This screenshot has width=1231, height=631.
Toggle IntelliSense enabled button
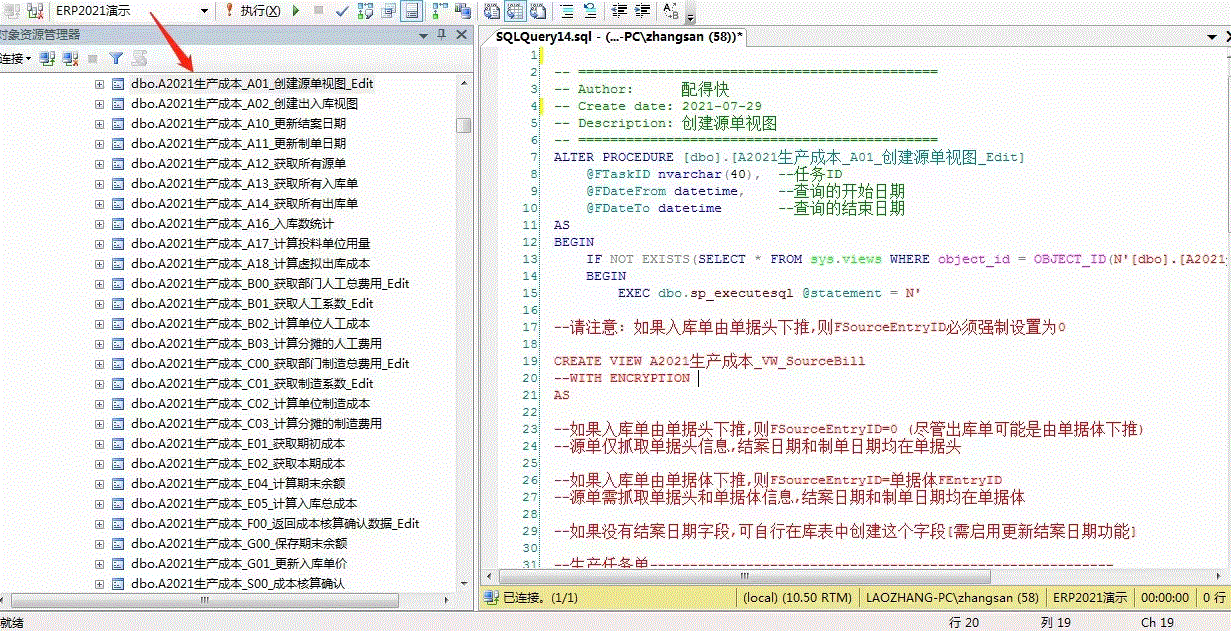click(413, 10)
